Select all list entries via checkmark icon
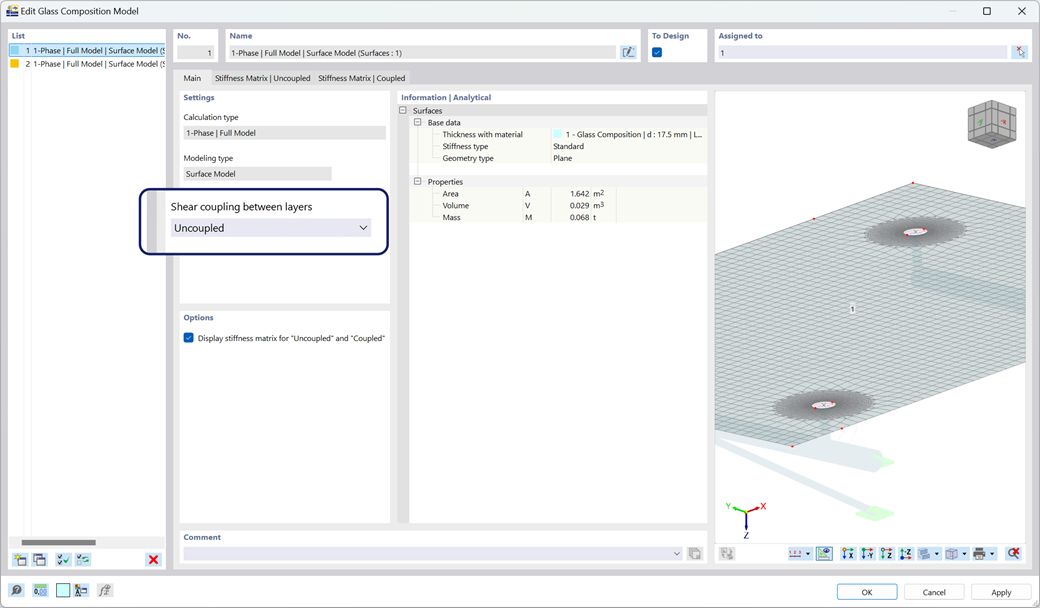 [62, 559]
